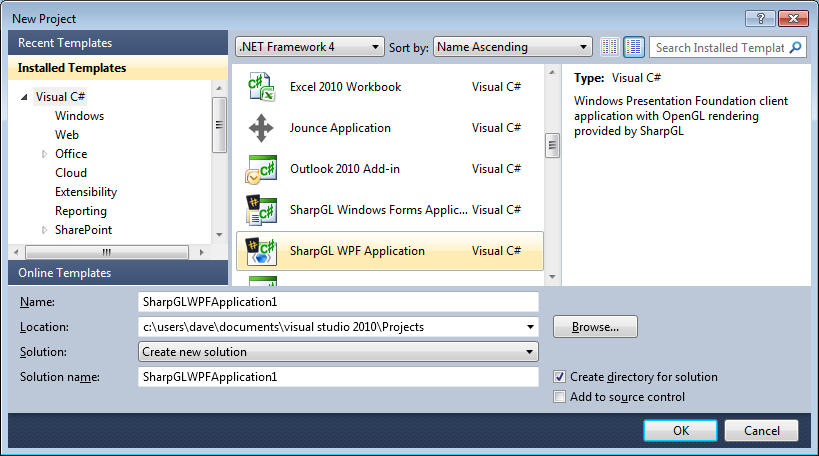Click template list scroll up arrow
Image resolution: width=819 pixels, height=456 pixels.
(x=552, y=72)
